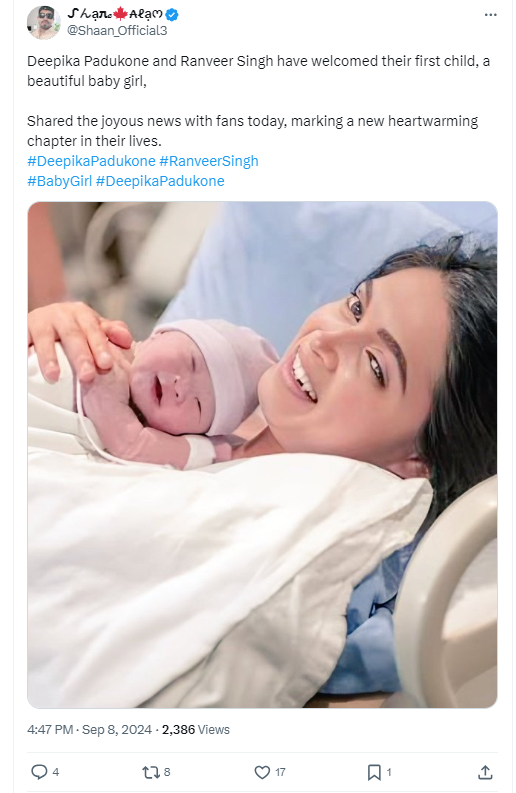Like the post with heart icon
The height and width of the screenshot is (793, 516).
[262, 772]
